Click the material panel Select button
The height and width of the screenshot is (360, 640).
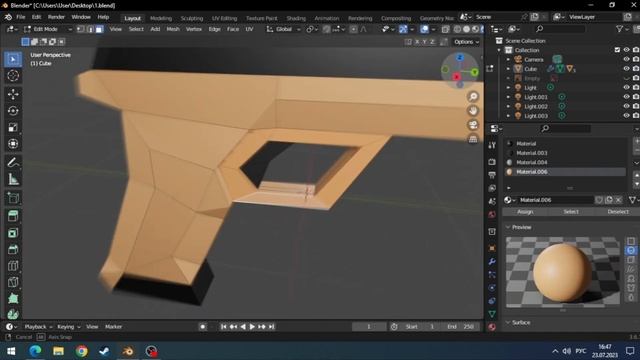tap(571, 212)
